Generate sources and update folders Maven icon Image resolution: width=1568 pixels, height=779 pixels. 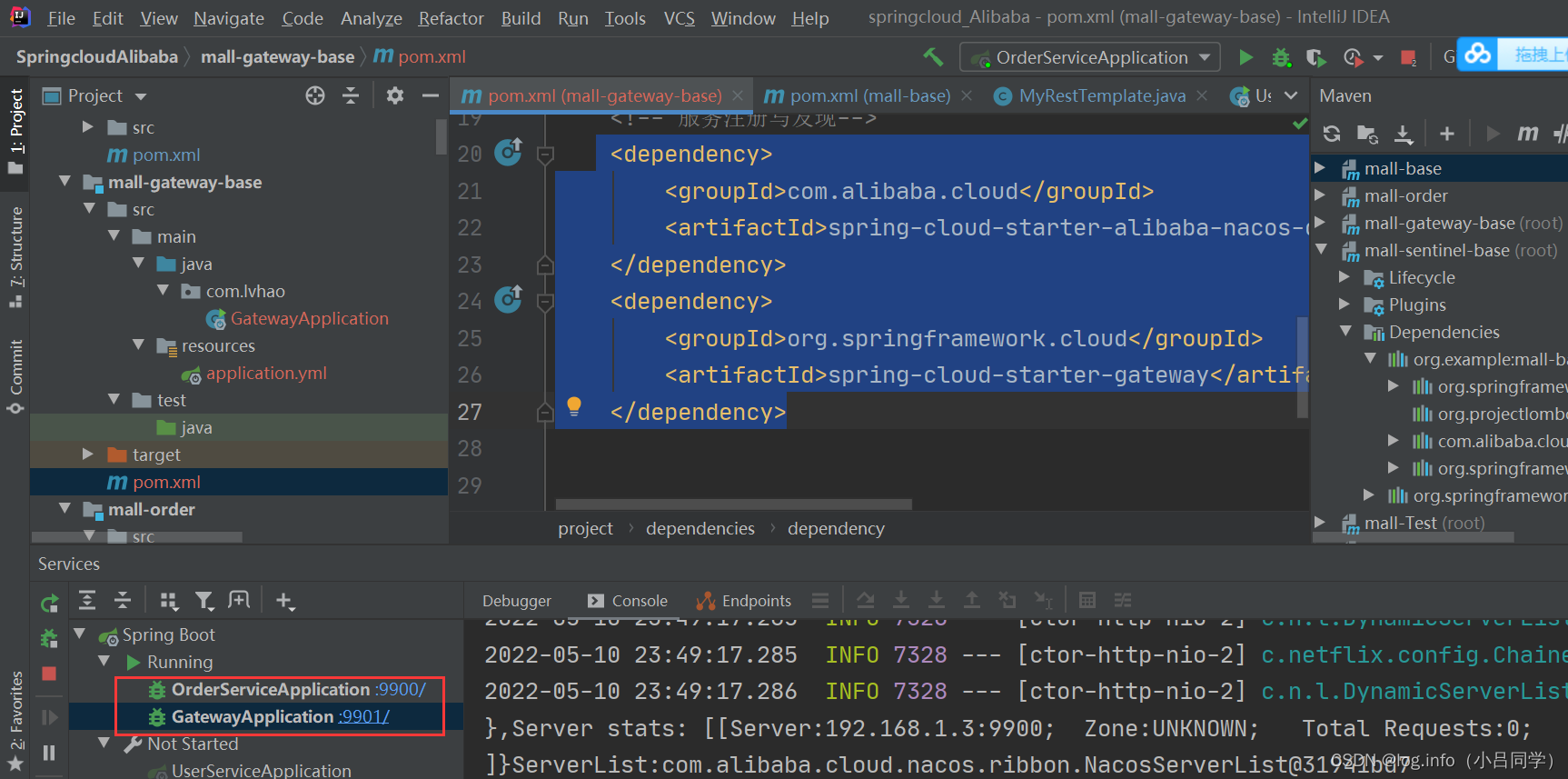[x=1367, y=134]
